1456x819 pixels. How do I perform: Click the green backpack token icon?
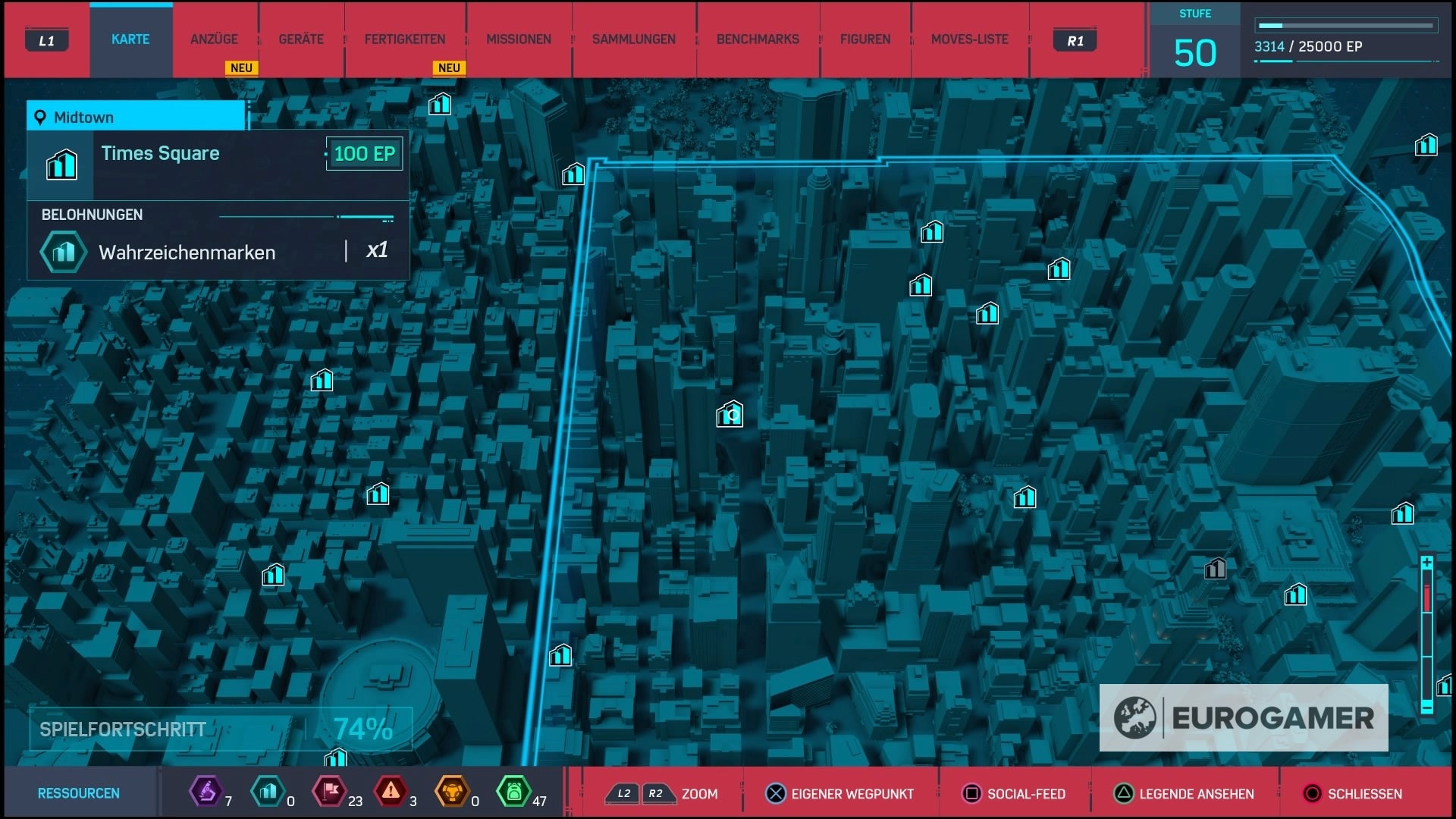pos(513,792)
